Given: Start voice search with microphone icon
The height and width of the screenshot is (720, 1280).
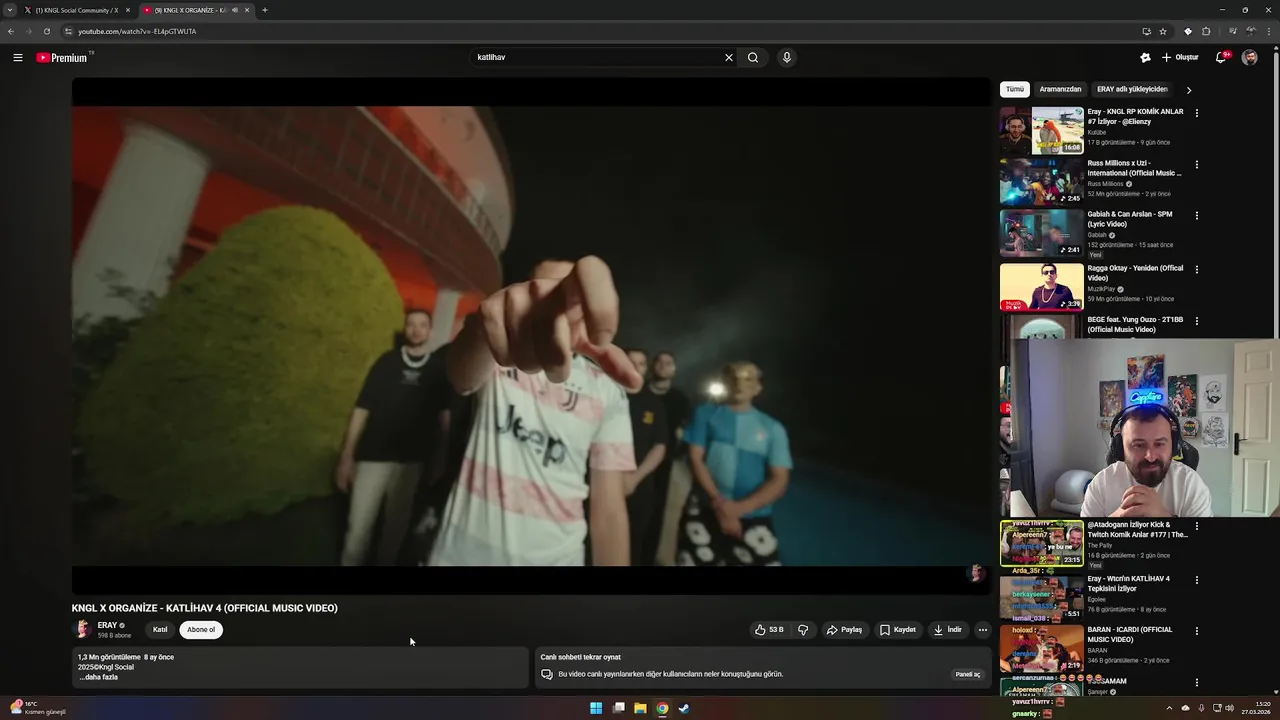Looking at the screenshot, I should pos(787,57).
